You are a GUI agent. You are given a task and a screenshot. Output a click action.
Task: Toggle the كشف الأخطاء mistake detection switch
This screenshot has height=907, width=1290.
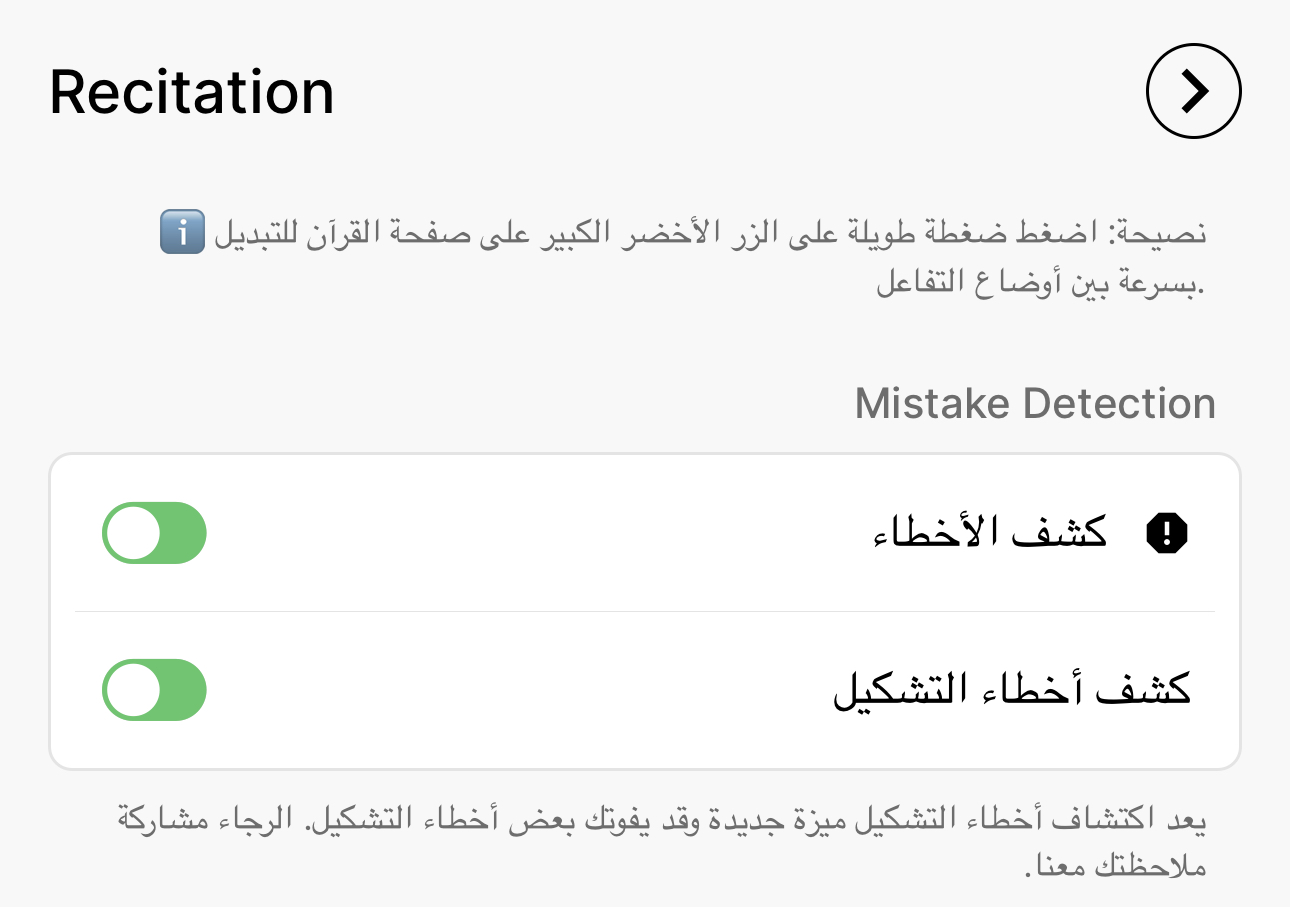[x=154, y=533]
